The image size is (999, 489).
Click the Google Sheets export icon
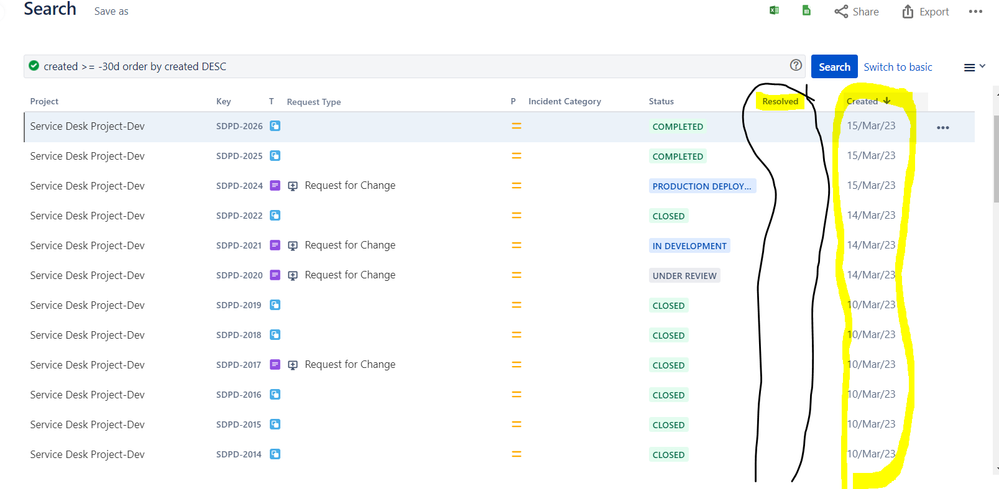click(x=806, y=11)
